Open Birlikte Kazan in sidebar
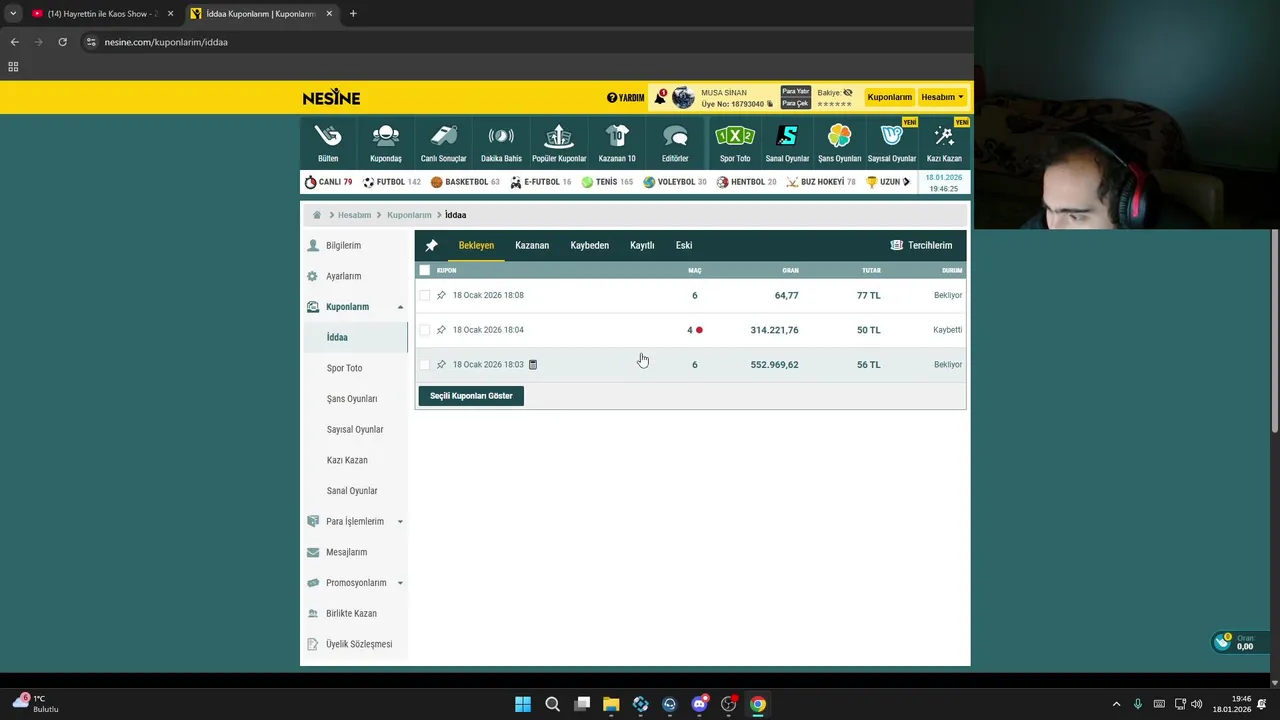 [351, 613]
